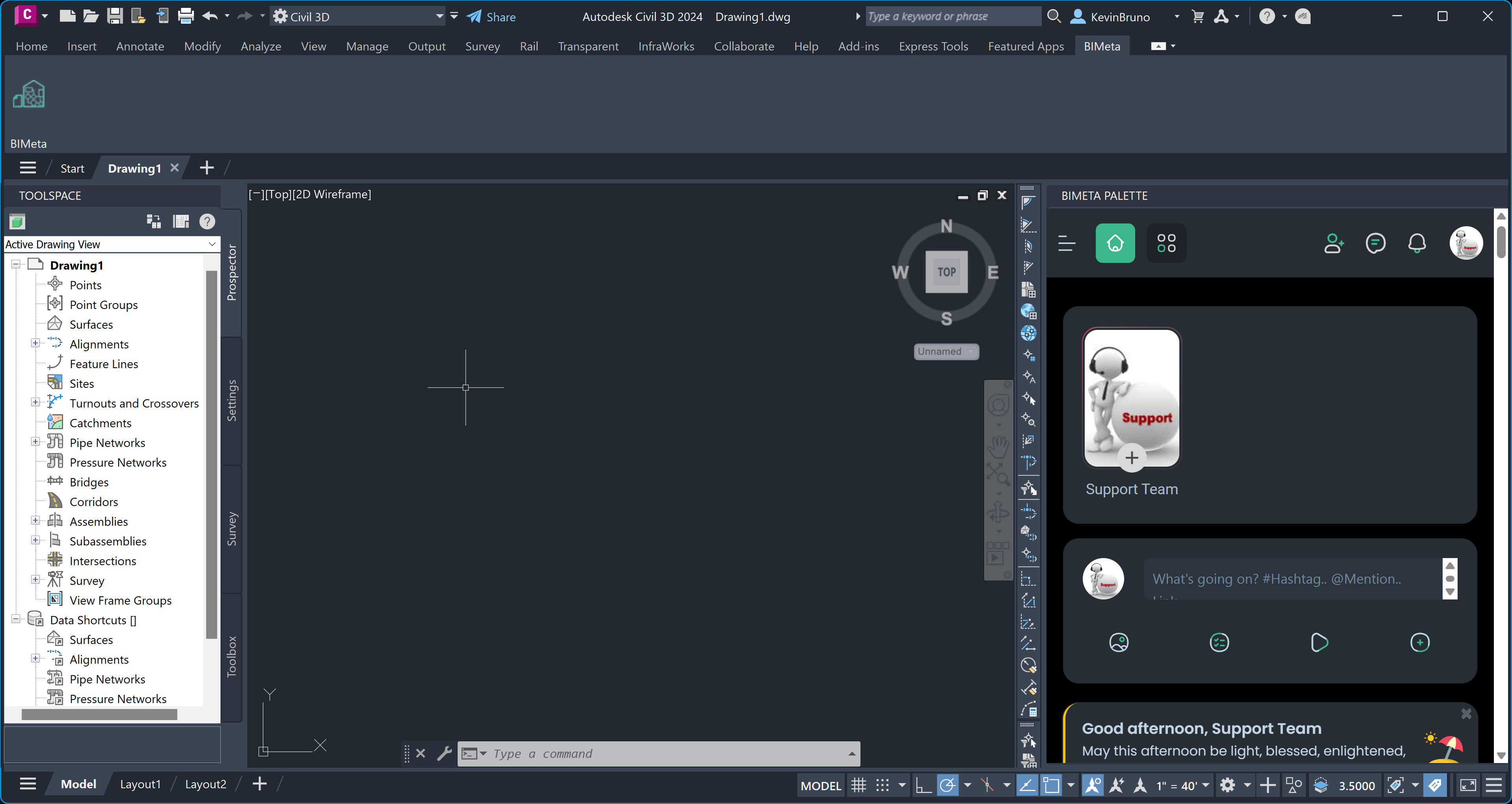The image size is (1512, 804).
Task: Expand the Assemblies tree node
Action: (36, 521)
